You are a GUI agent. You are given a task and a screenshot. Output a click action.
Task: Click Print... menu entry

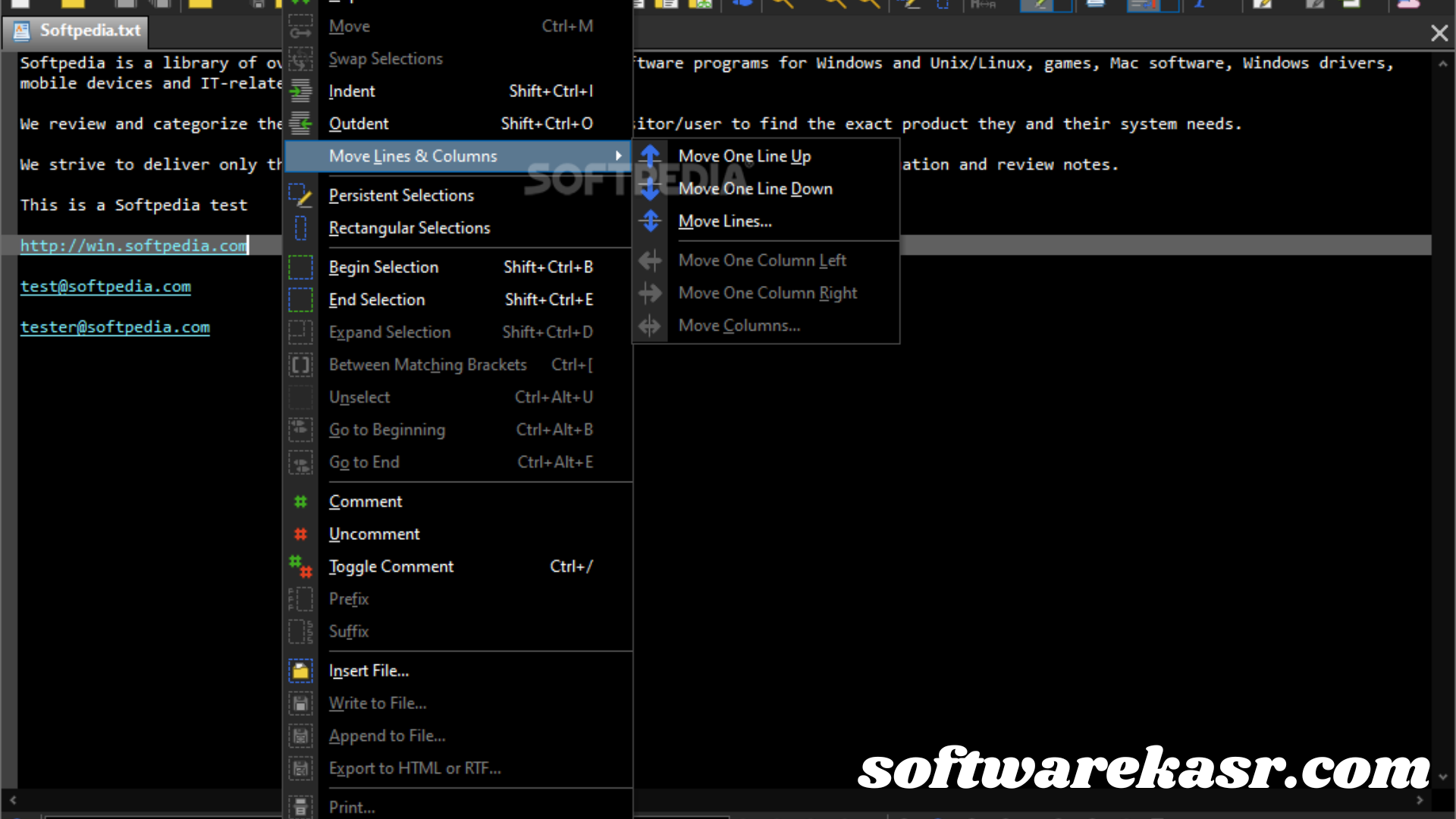458,808
